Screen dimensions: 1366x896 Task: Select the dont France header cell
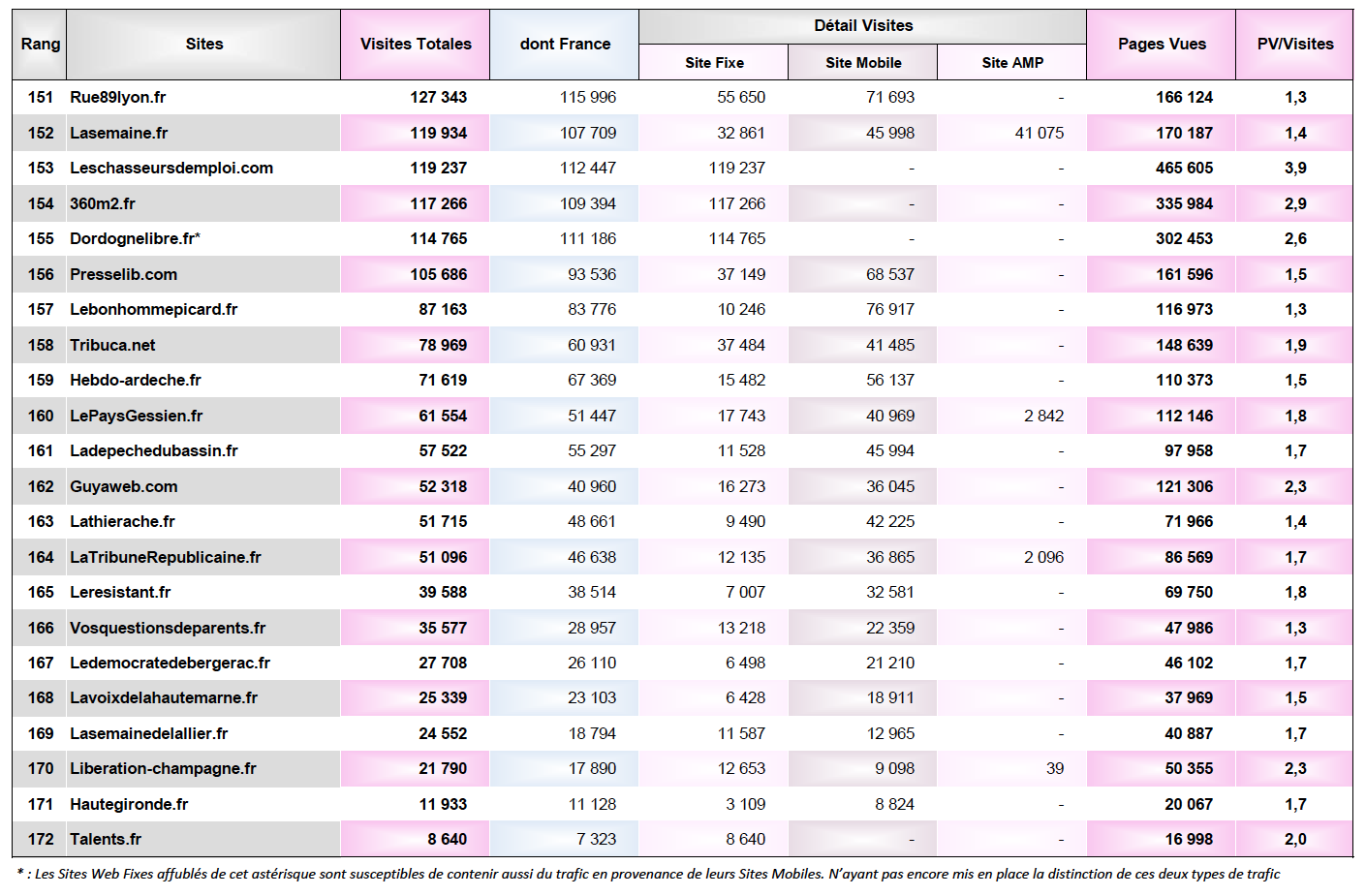click(x=565, y=45)
